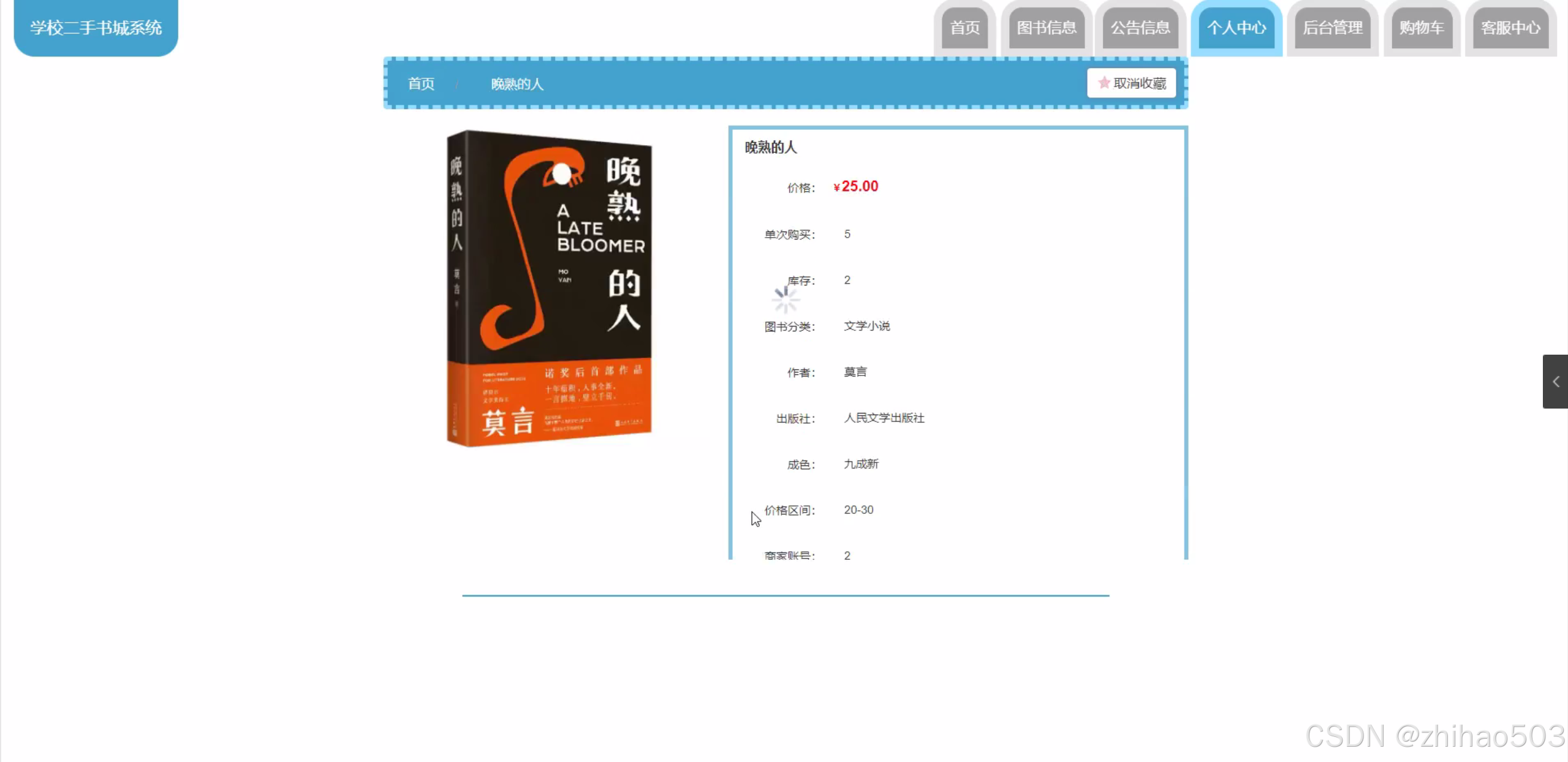This screenshot has height=762, width=1568.
Task: Select the 个人中心 tab
Action: (x=1236, y=28)
